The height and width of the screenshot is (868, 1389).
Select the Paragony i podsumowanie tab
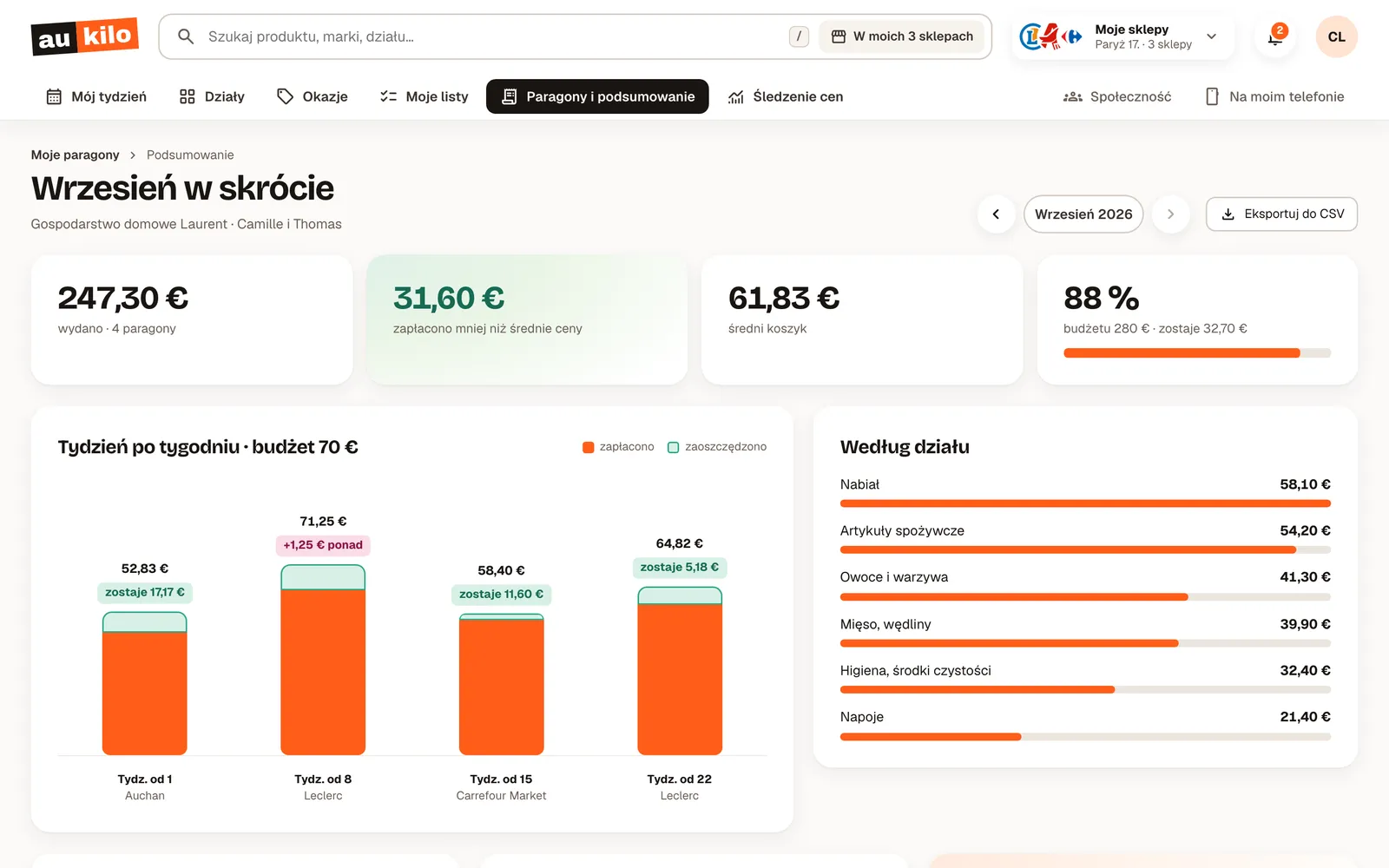click(597, 96)
